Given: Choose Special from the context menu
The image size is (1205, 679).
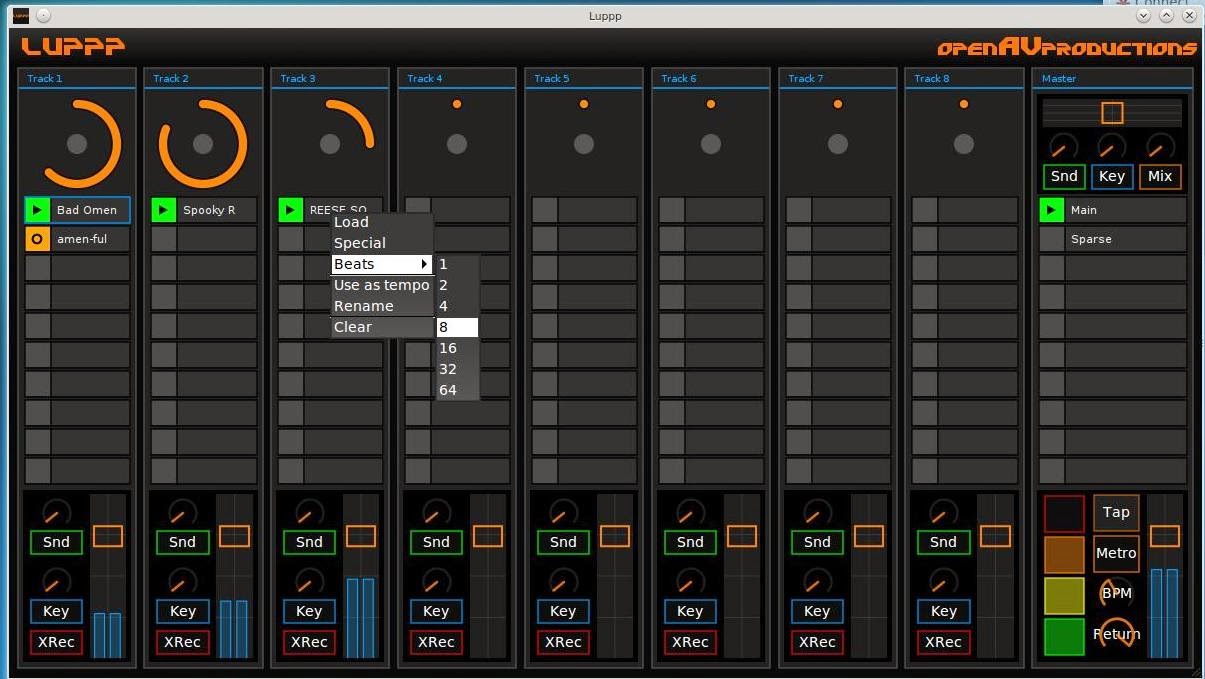Looking at the screenshot, I should [x=382, y=243].
